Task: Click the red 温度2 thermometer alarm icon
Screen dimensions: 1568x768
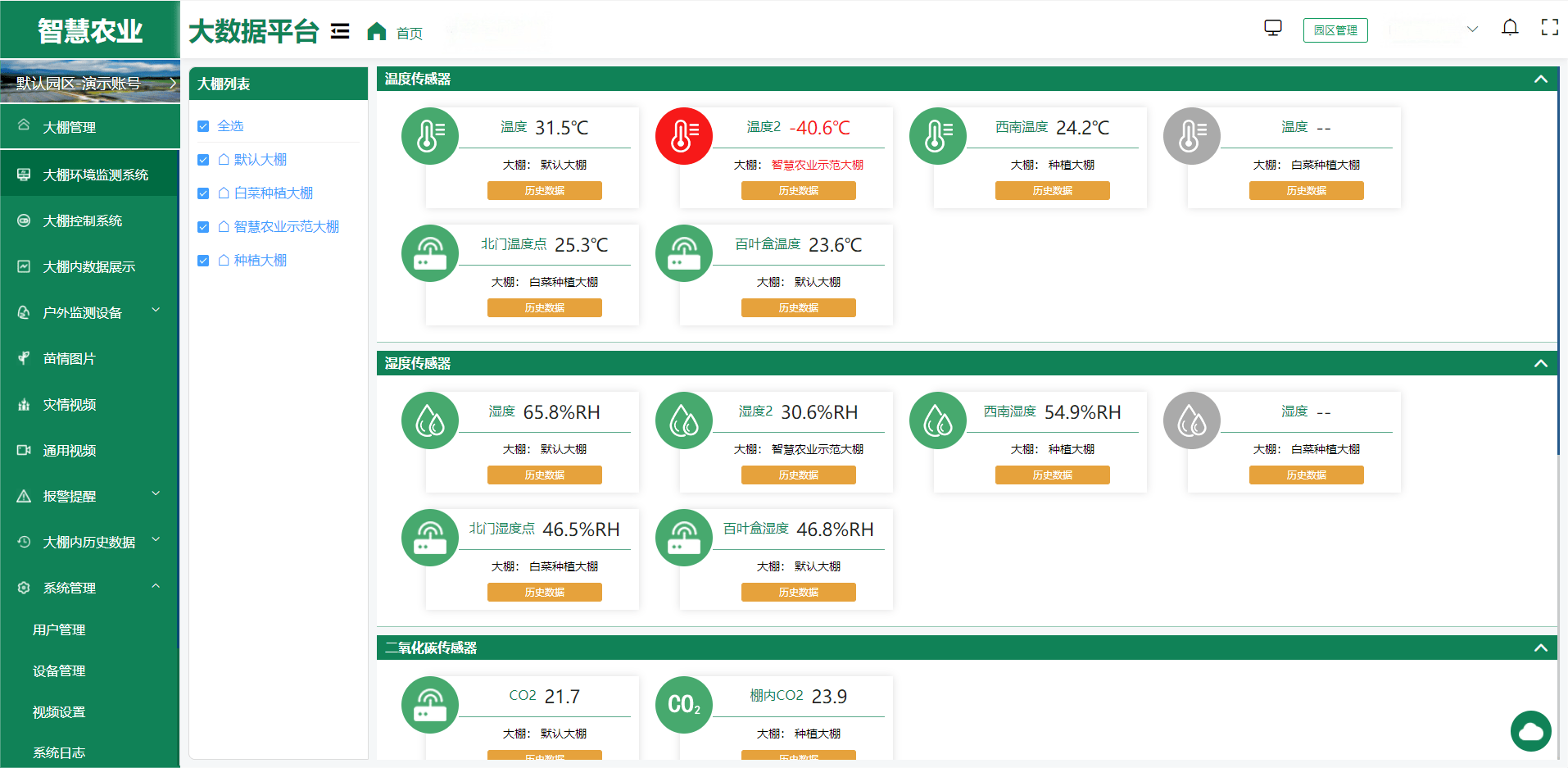Action: pyautogui.click(x=683, y=136)
